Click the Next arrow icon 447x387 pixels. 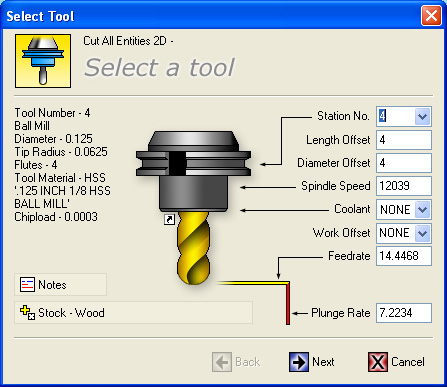coord(299,362)
